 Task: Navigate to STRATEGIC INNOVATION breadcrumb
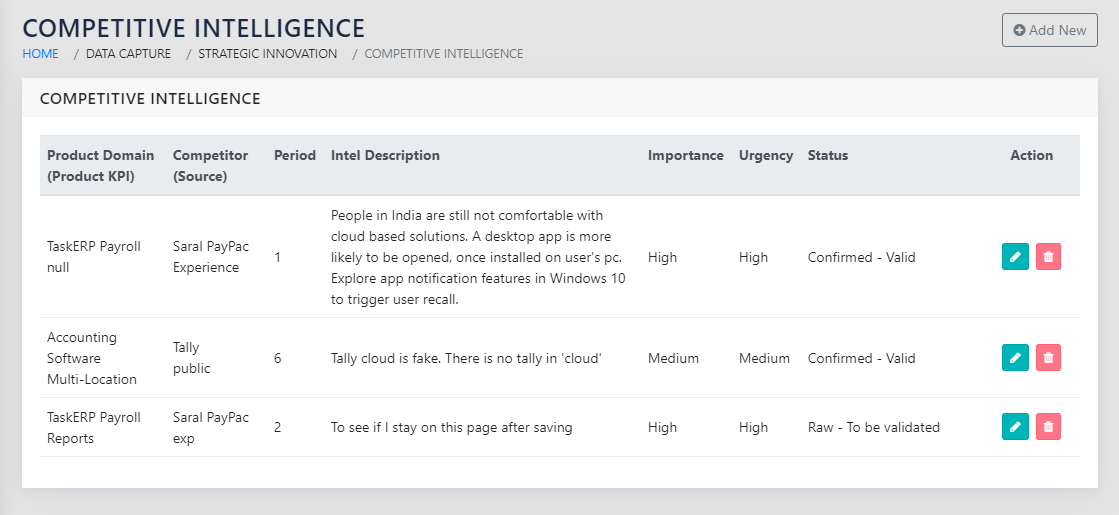tap(267, 54)
